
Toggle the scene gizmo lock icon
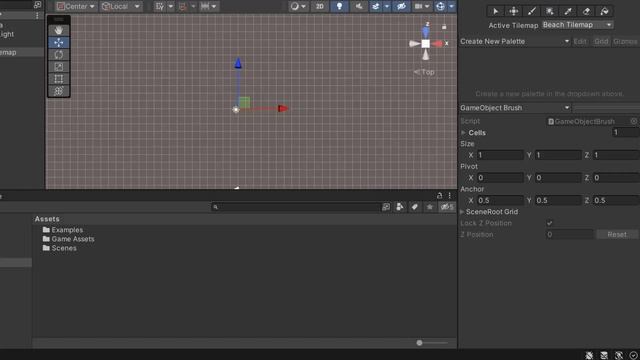click(444, 27)
